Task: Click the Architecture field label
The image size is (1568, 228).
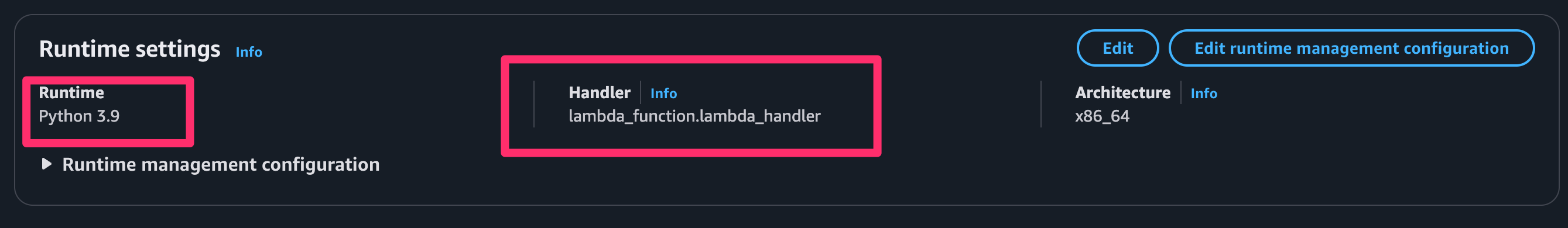Action: coord(1122,92)
